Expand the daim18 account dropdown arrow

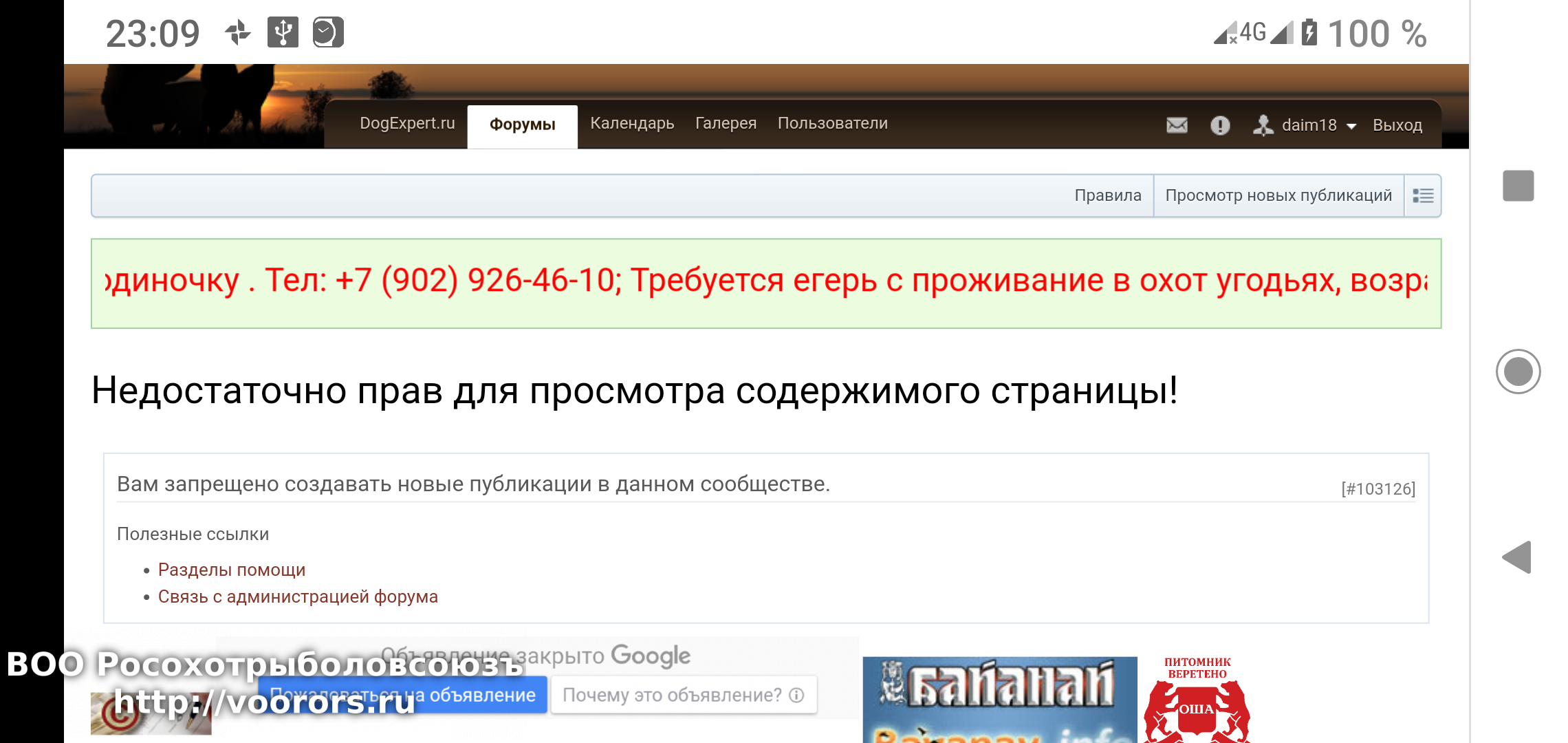point(1351,126)
